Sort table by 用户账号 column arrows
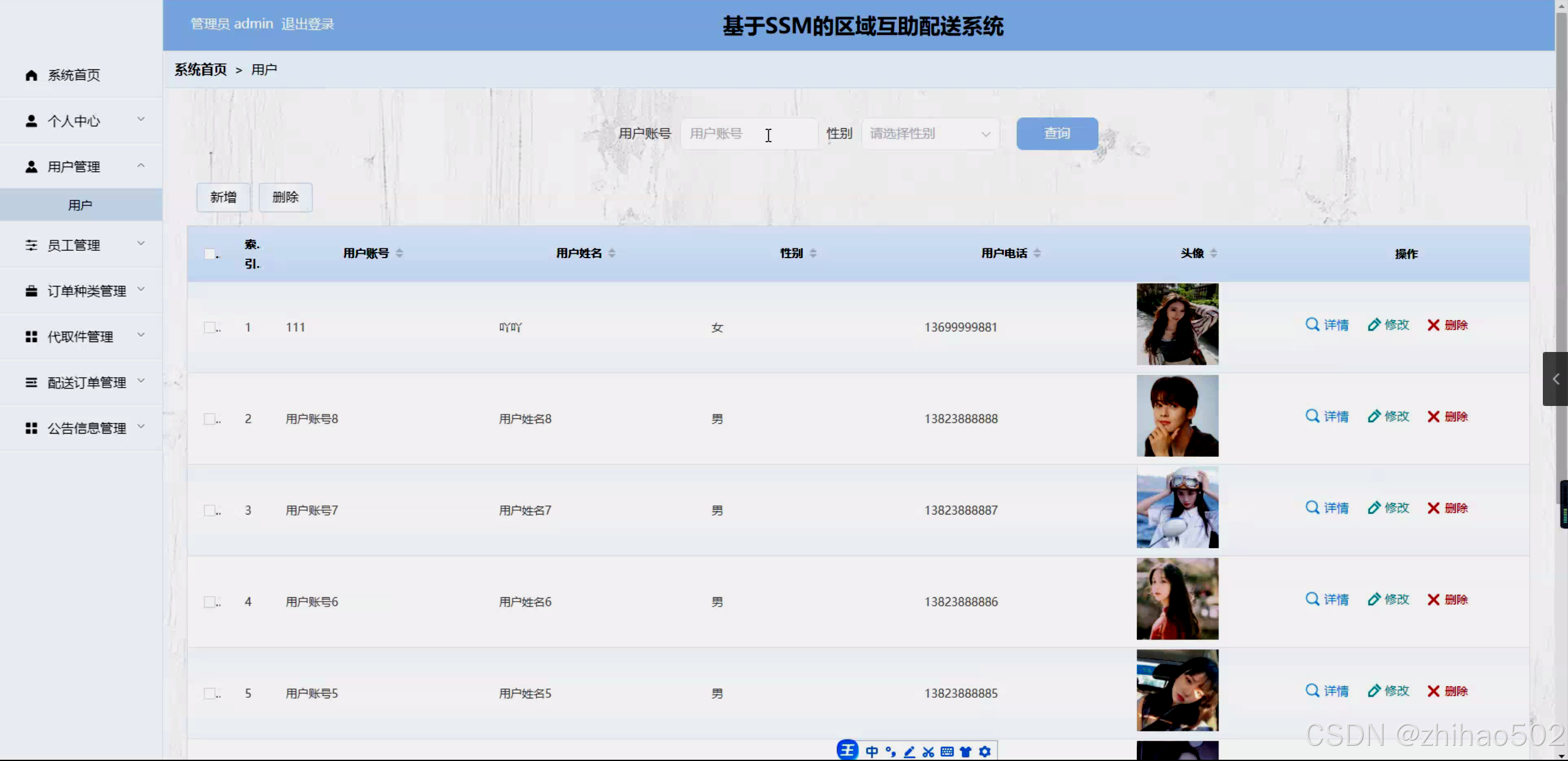The width and height of the screenshot is (1568, 761). point(399,253)
